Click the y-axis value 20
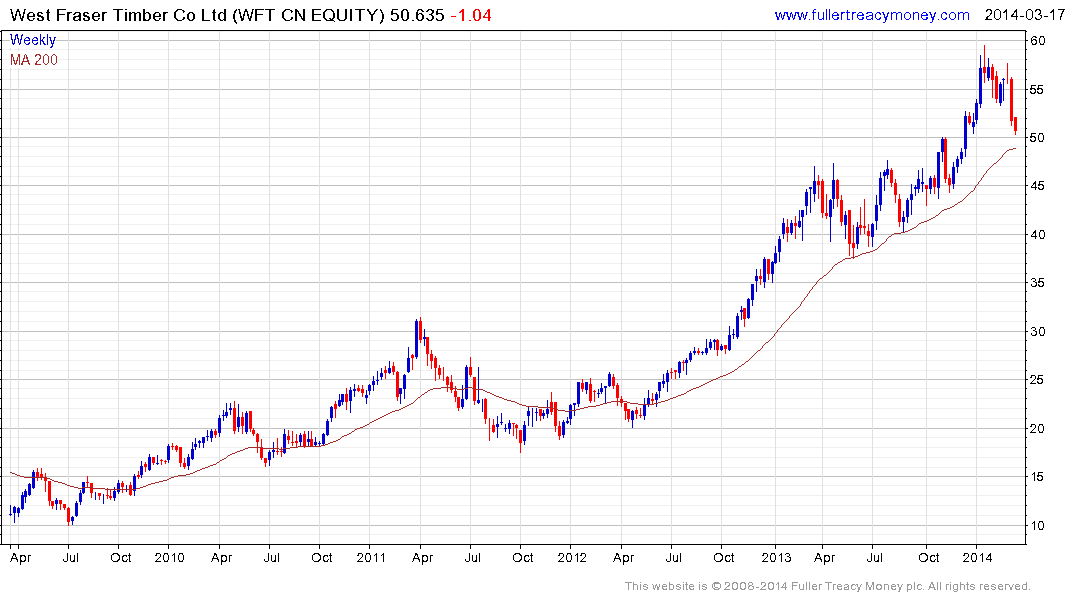Viewport: 1075px width, 600px height. tap(1038, 429)
